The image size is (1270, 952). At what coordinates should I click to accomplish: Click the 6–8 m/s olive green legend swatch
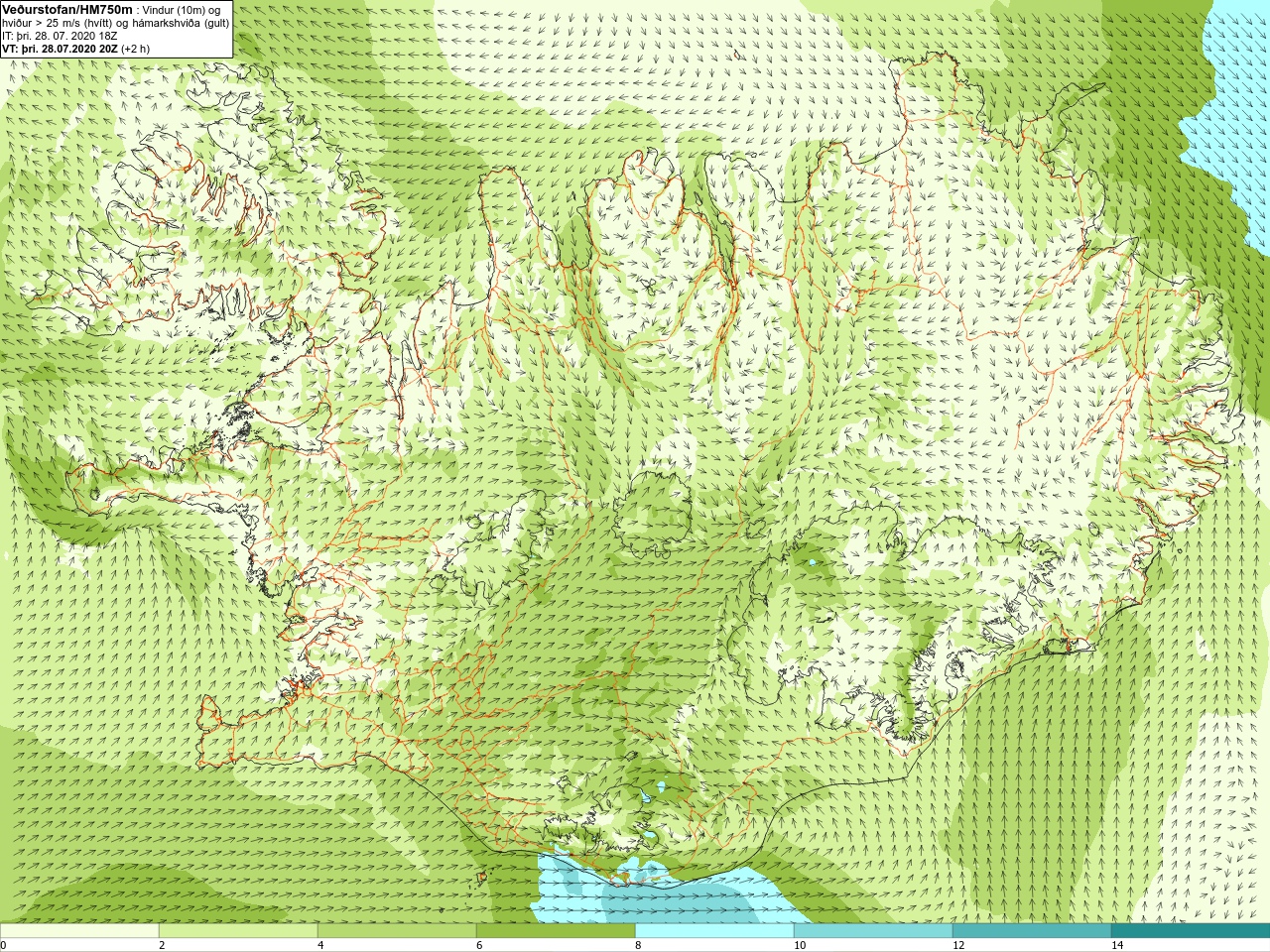[556, 931]
